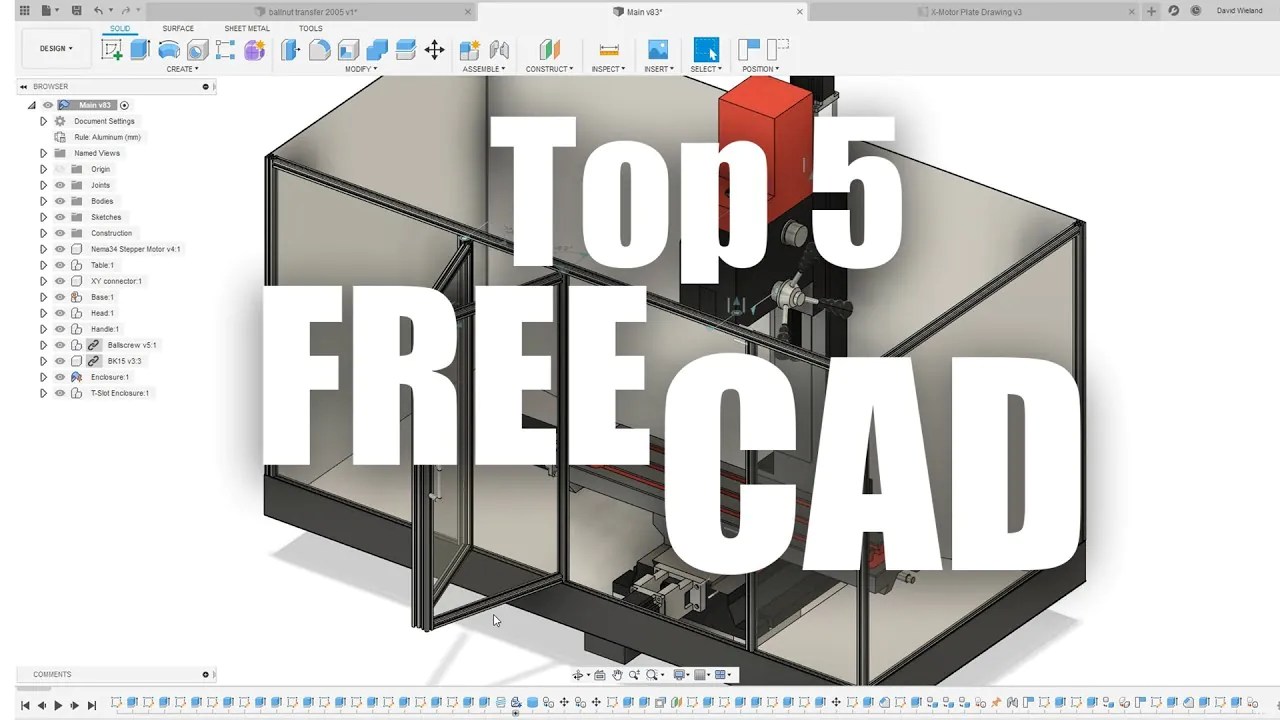Open the DESIGN workspace switcher
Image resolution: width=1280 pixels, height=720 pixels.
pos(56,47)
